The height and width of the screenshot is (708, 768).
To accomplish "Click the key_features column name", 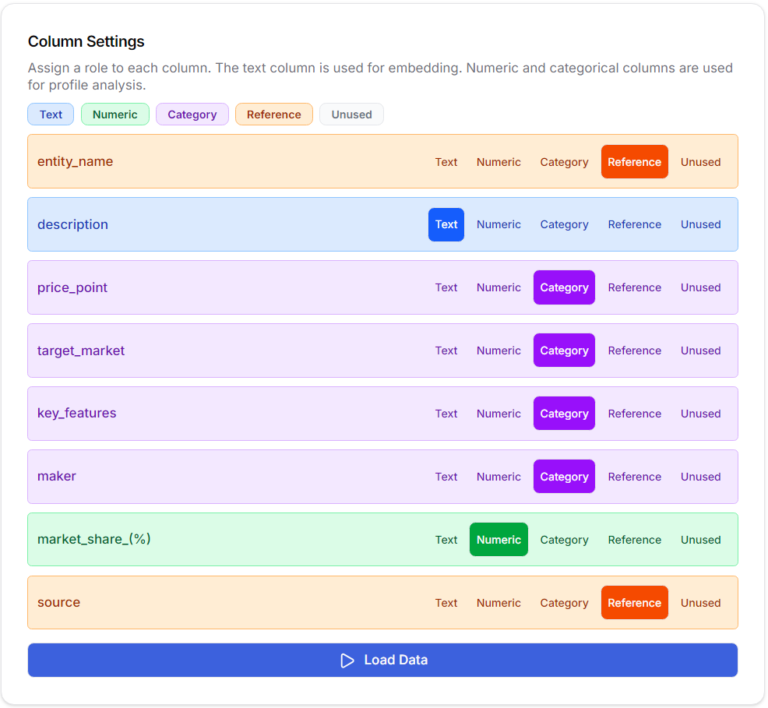I will point(77,413).
